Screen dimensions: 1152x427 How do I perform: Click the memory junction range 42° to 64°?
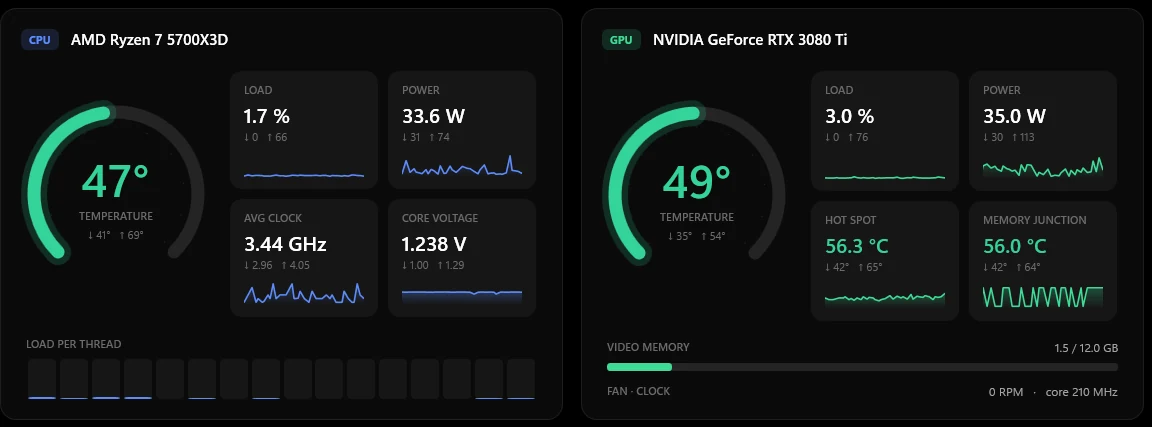pos(1012,267)
